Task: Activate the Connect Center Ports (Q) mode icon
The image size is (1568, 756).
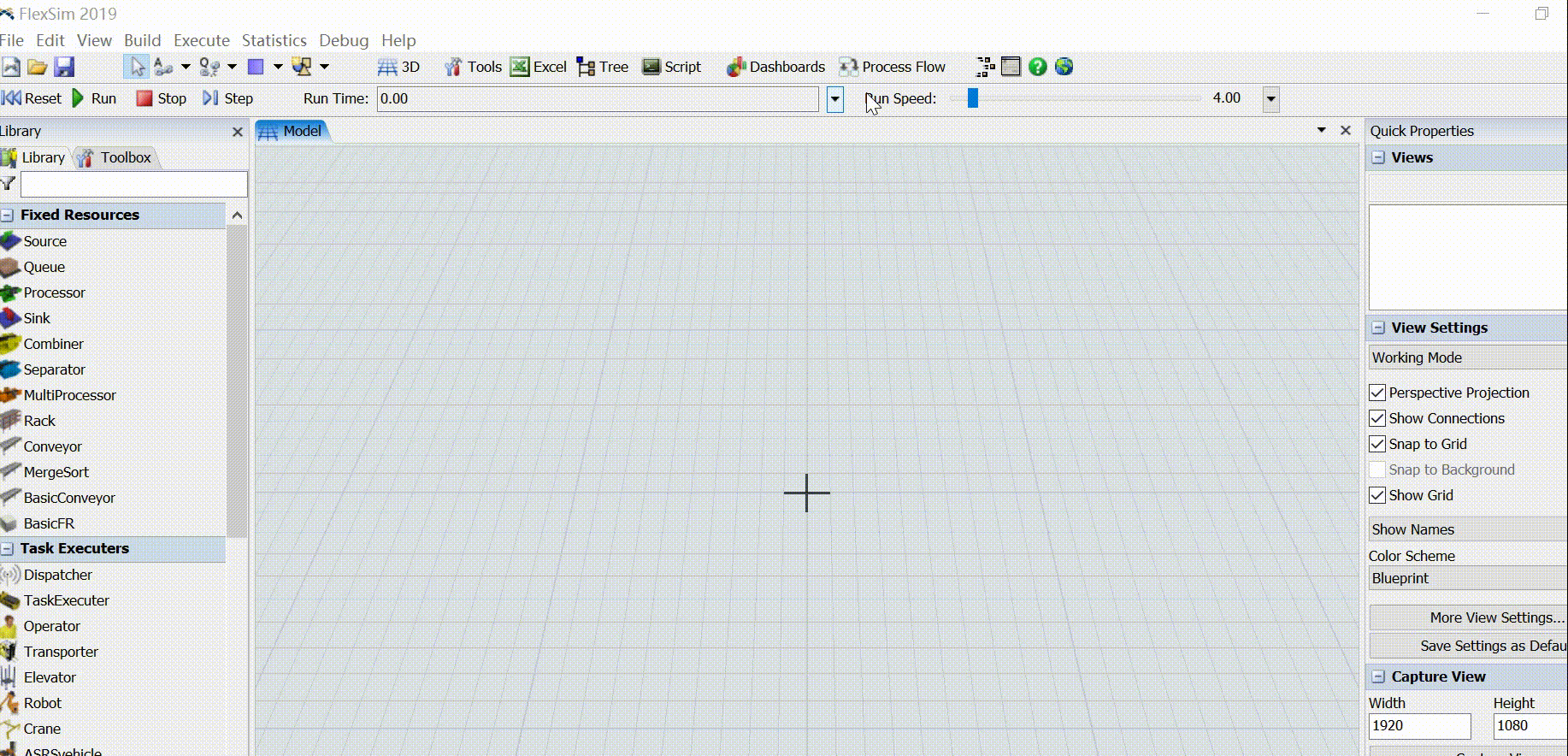Action: coord(209,67)
